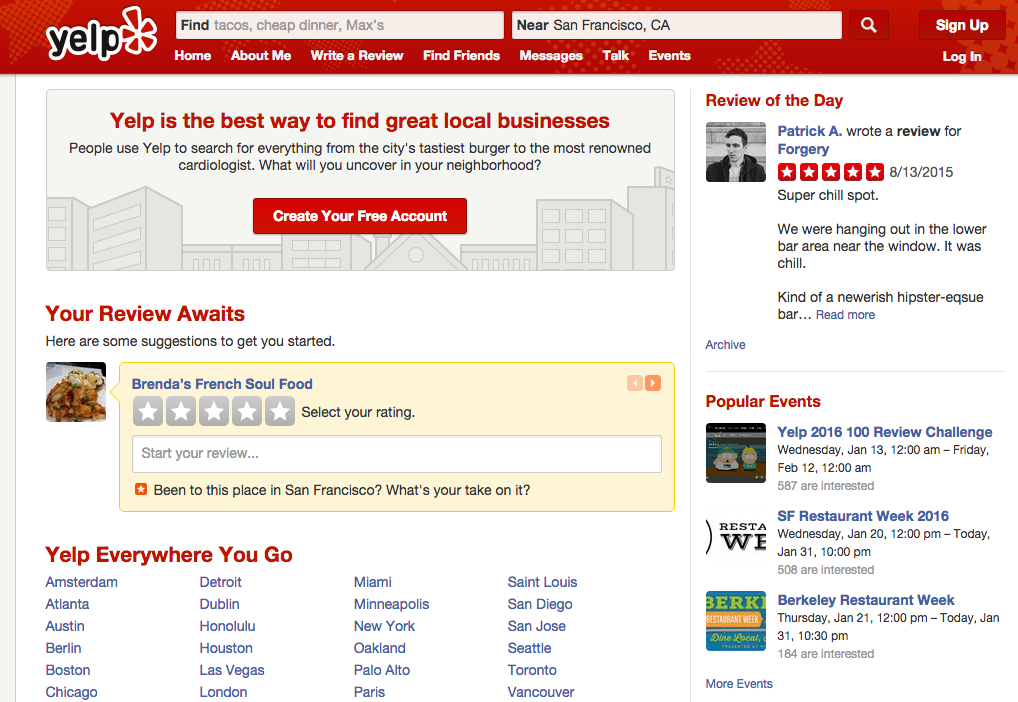Open the Talk navigation item
Viewport: 1018px width, 702px height.
point(616,56)
